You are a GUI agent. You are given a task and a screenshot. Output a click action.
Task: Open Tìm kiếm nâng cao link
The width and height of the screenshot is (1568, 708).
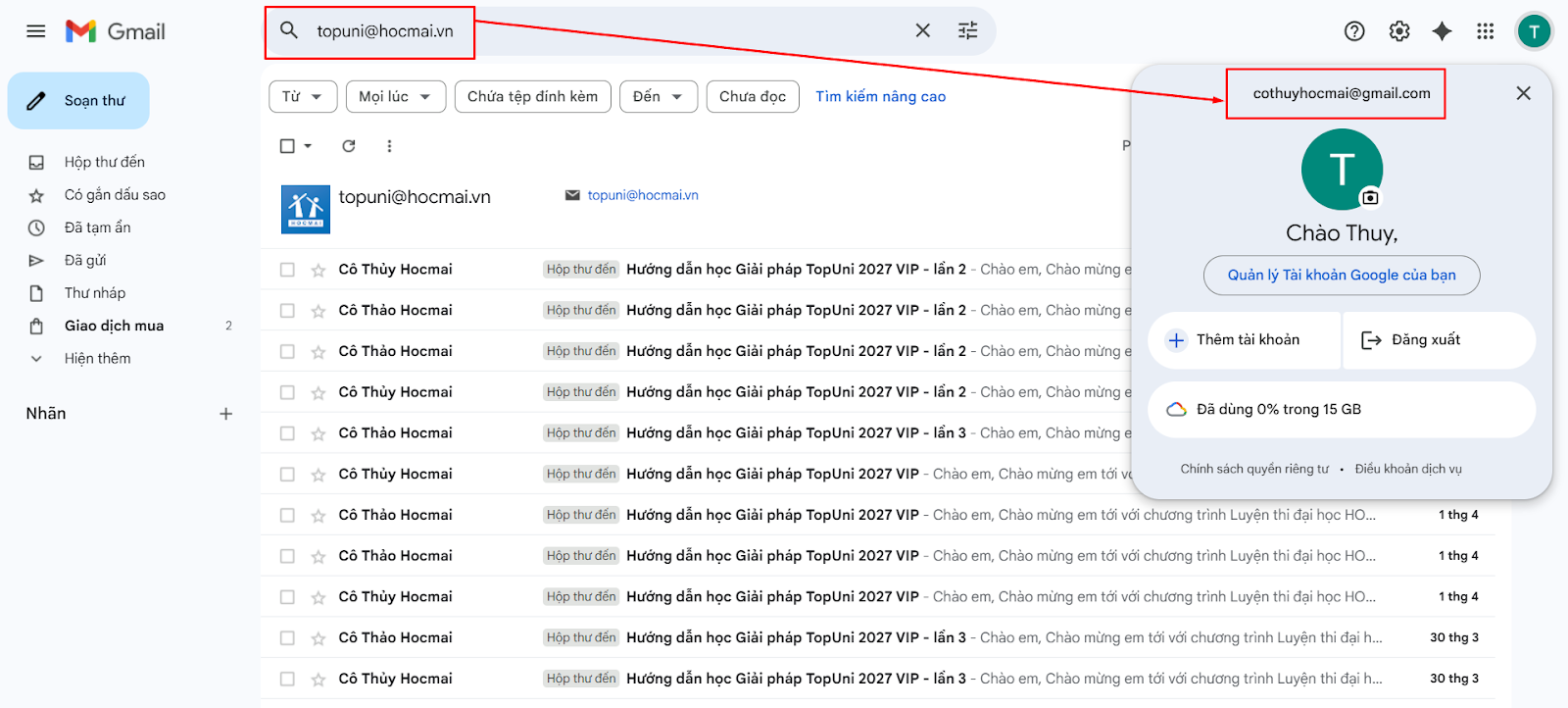click(x=880, y=96)
